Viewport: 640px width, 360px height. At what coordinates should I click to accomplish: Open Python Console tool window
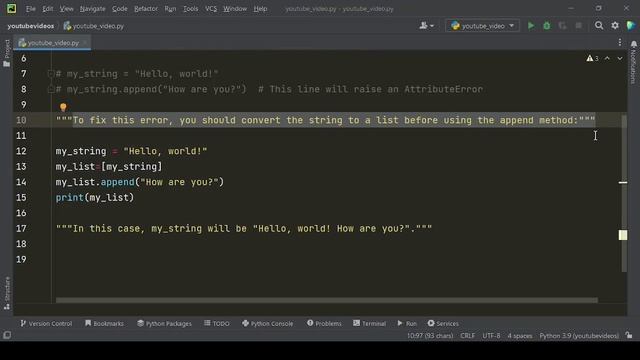tap(267, 323)
